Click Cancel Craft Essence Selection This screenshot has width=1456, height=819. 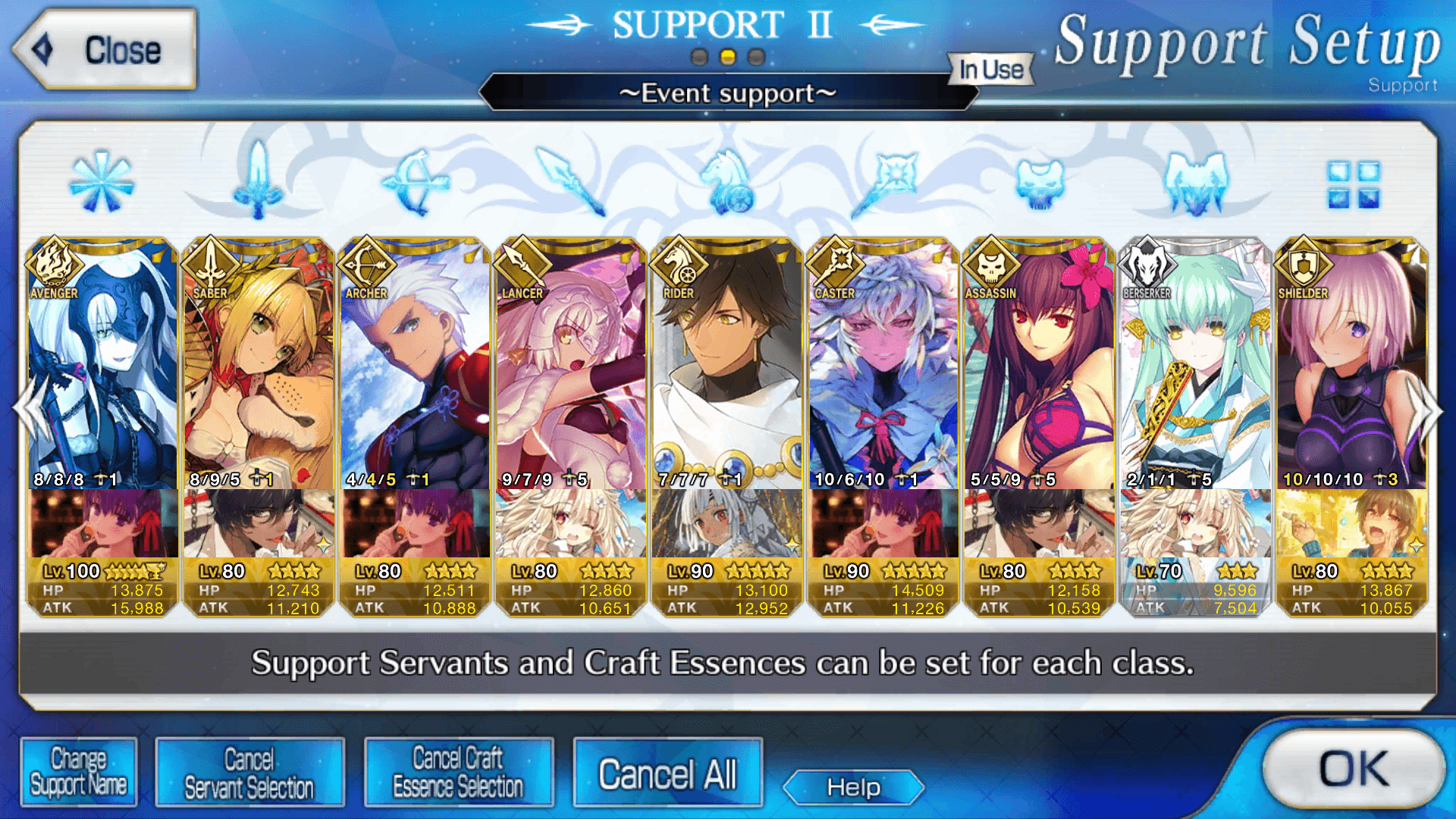click(459, 772)
